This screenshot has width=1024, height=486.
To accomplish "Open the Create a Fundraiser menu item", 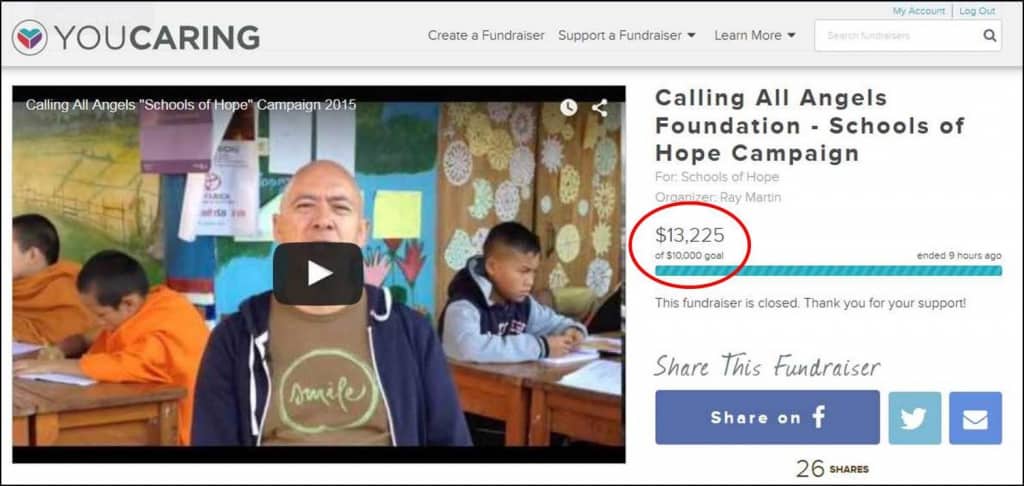I will click(x=486, y=35).
